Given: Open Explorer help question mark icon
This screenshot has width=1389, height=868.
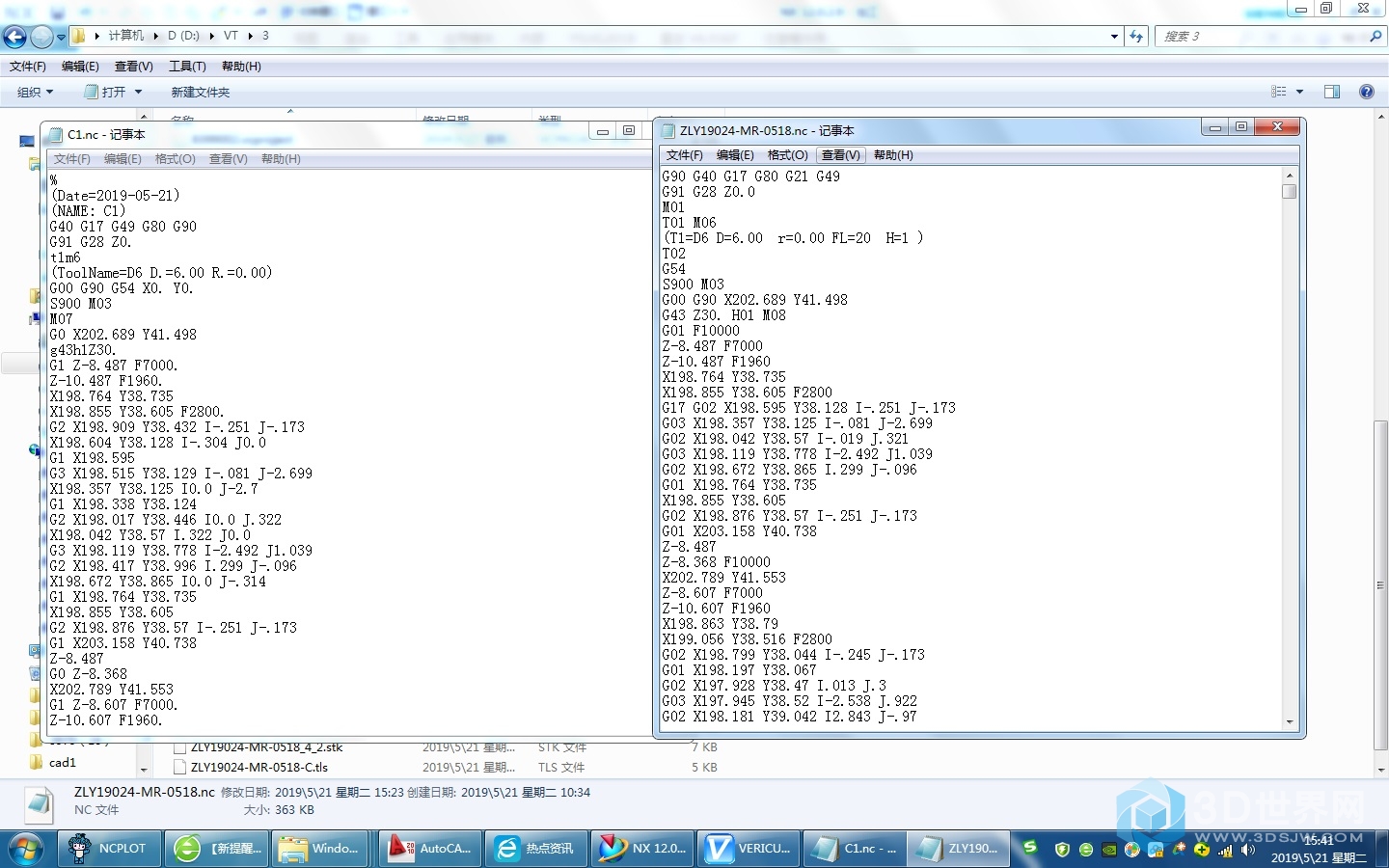Looking at the screenshot, I should [x=1366, y=92].
